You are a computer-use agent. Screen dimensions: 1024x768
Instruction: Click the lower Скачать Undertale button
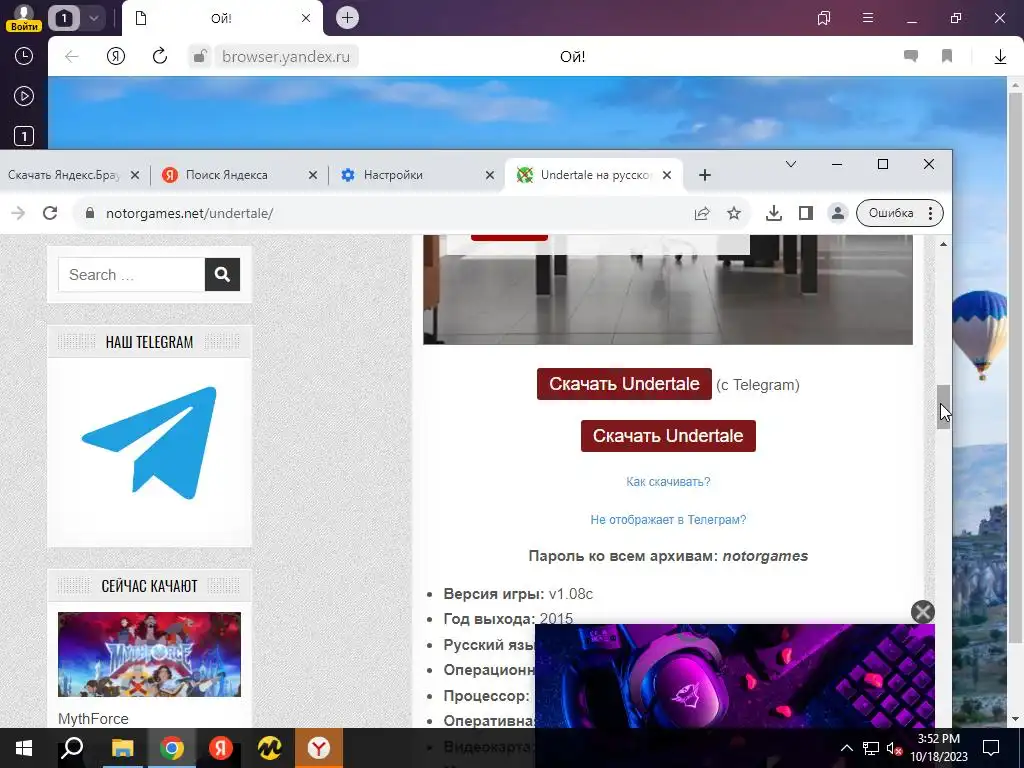(668, 436)
